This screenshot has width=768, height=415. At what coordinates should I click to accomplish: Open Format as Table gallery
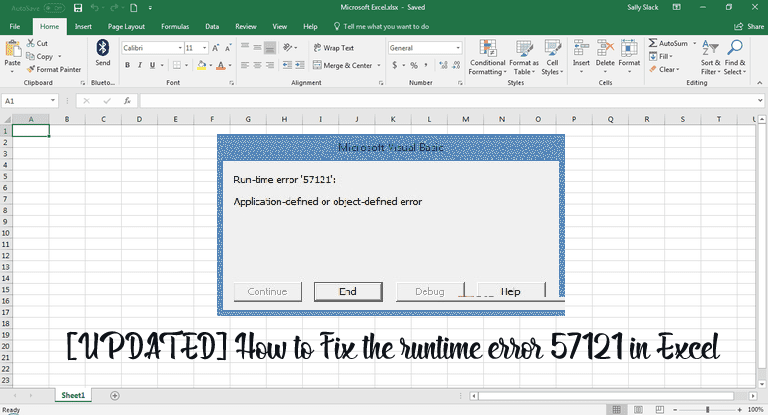point(524,58)
